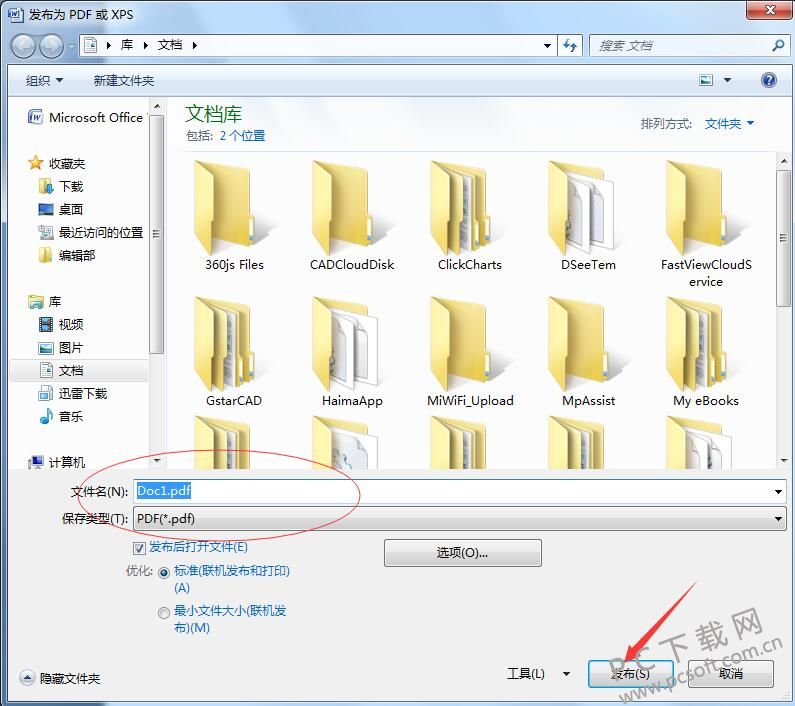Open the 视频 library
This screenshot has width=795, height=706.
61,325
